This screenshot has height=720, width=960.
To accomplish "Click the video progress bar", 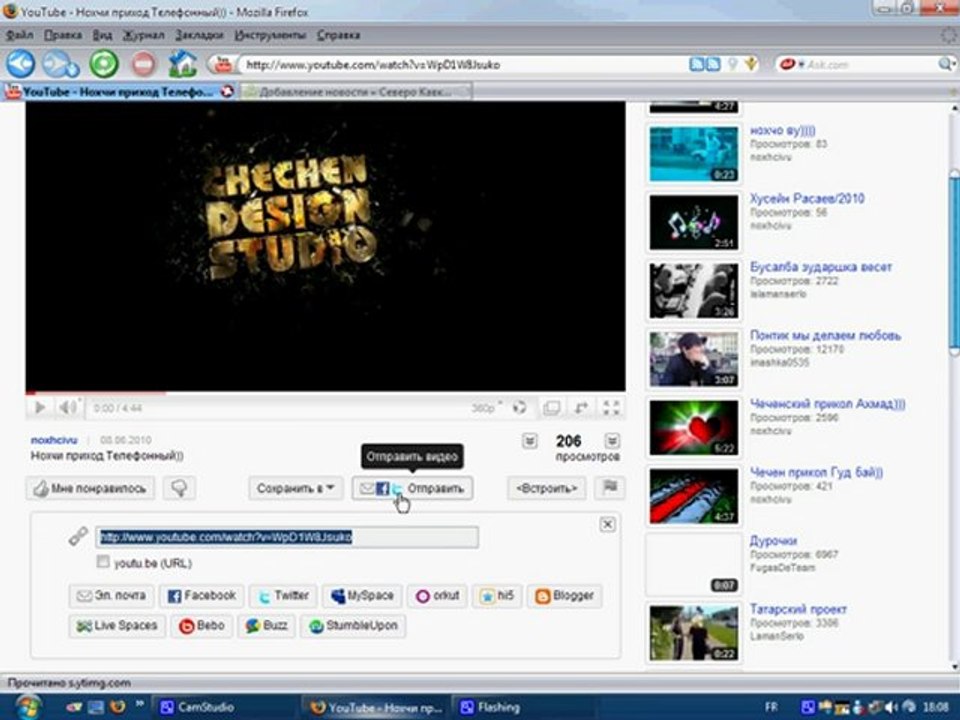I will tap(325, 392).
